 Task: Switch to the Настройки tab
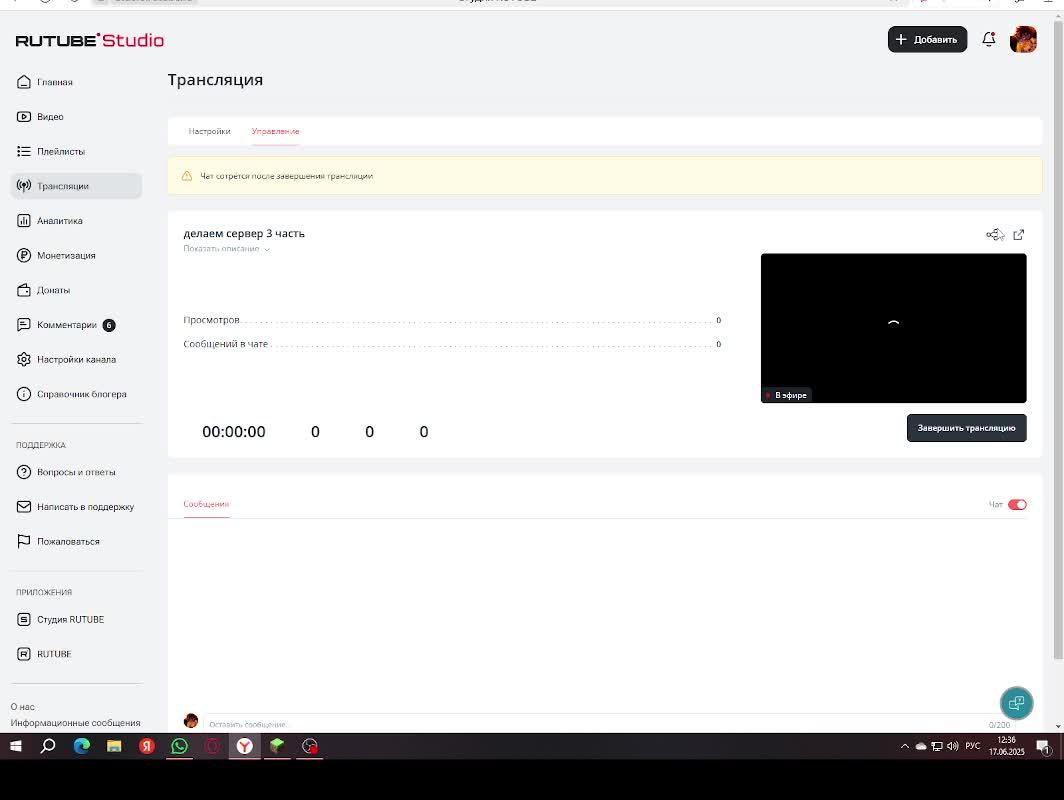pyautogui.click(x=210, y=132)
